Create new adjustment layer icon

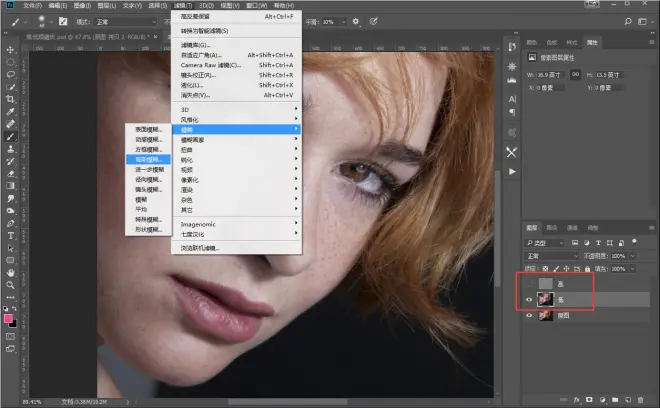click(x=602, y=400)
